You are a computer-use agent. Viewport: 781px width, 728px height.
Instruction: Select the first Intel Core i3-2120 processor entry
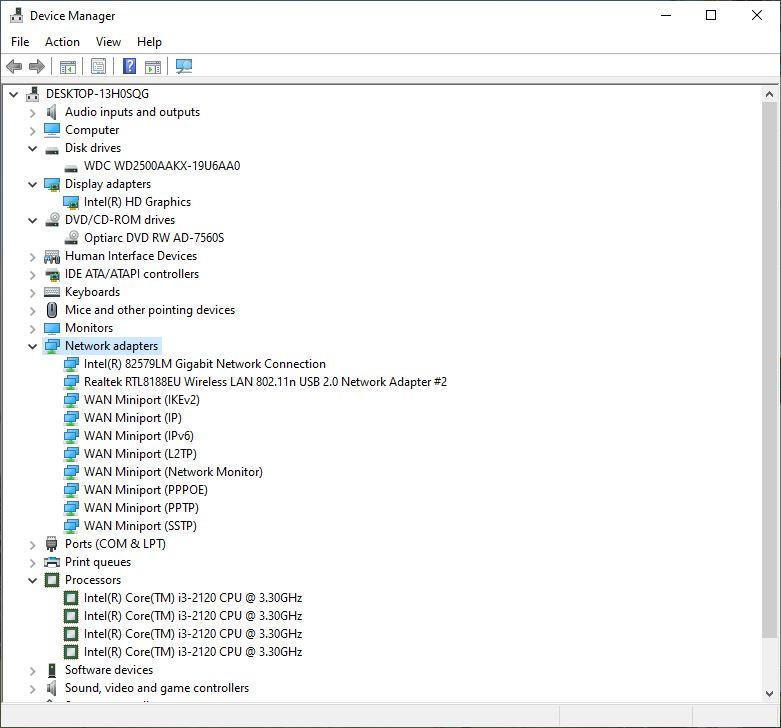(193, 598)
